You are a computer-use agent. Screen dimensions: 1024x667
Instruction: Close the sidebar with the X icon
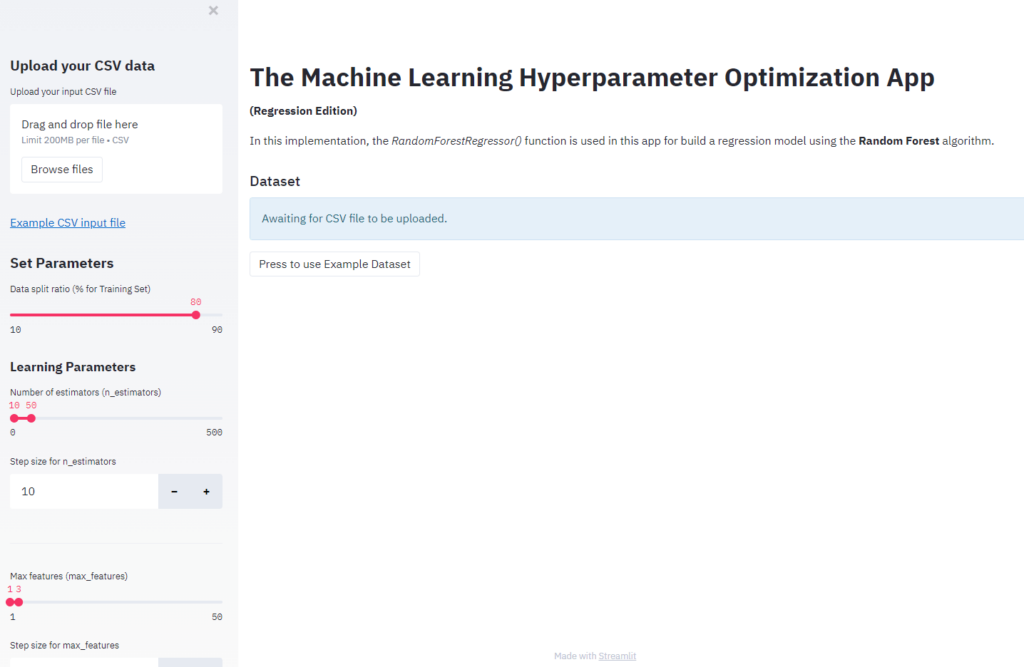[x=213, y=11]
